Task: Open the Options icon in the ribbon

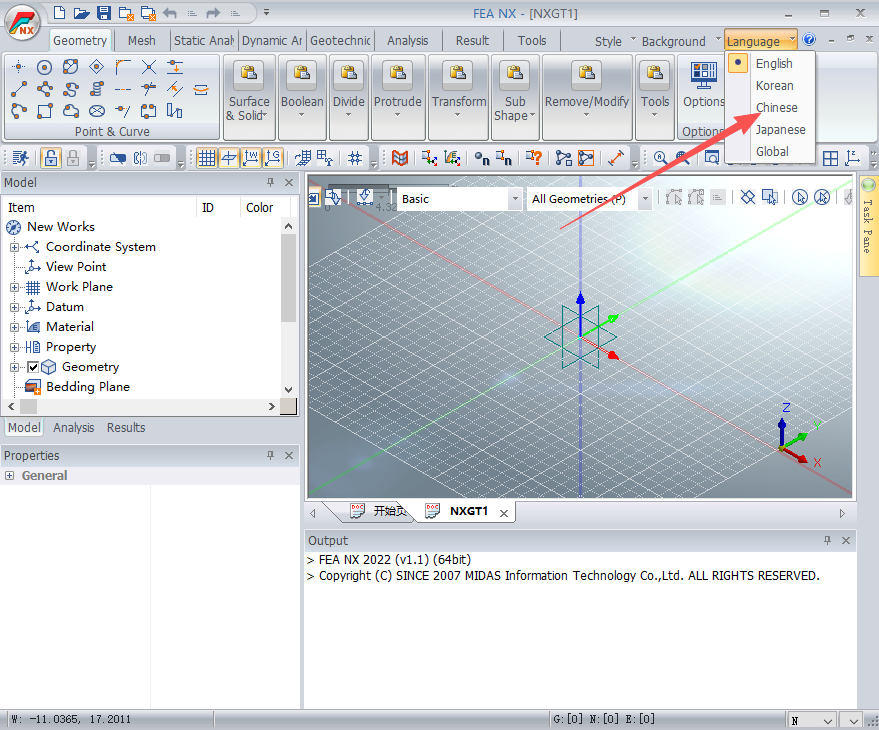Action: coord(704,74)
